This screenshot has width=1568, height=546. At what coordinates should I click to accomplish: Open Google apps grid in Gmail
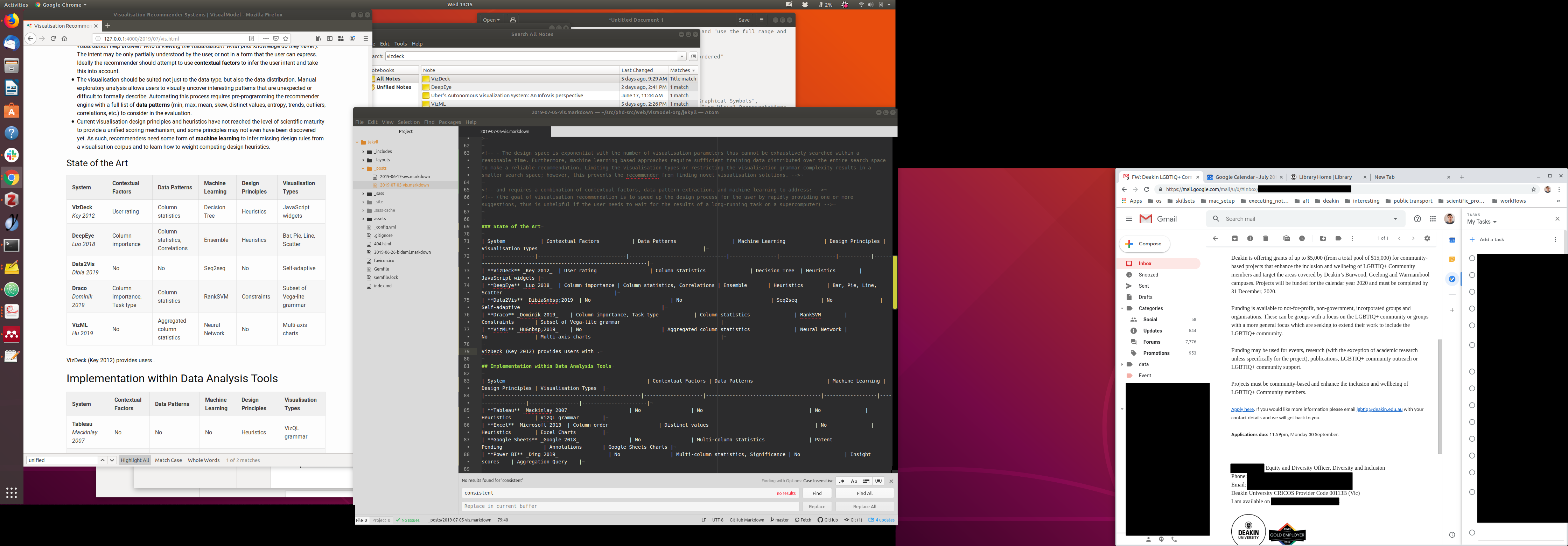[x=1433, y=219]
